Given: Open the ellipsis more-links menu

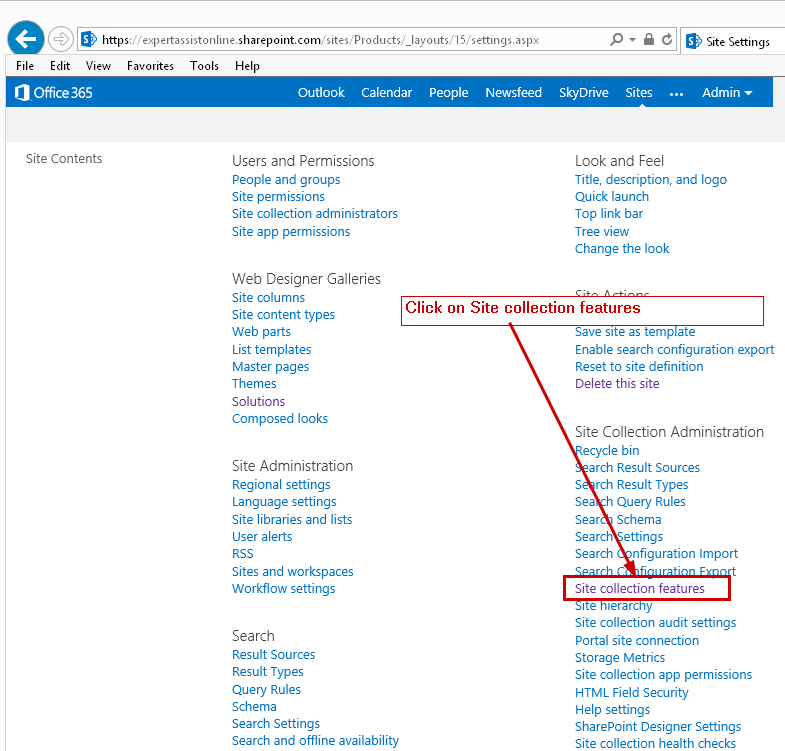Looking at the screenshot, I should 677,93.
